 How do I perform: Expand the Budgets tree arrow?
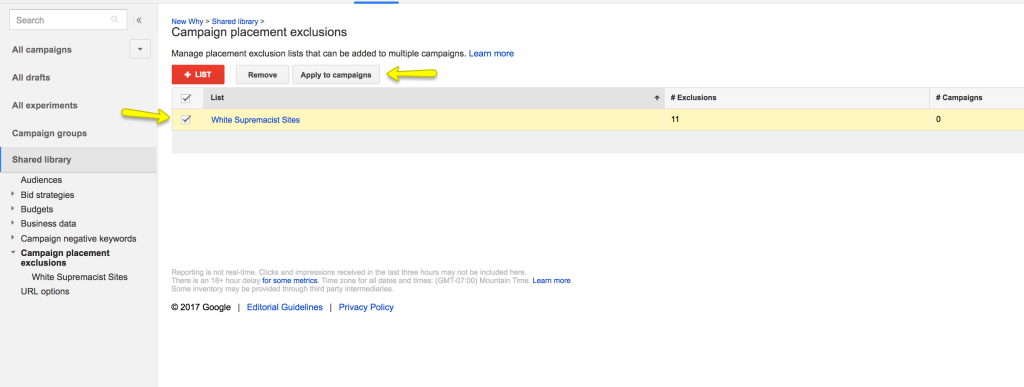pos(13,209)
